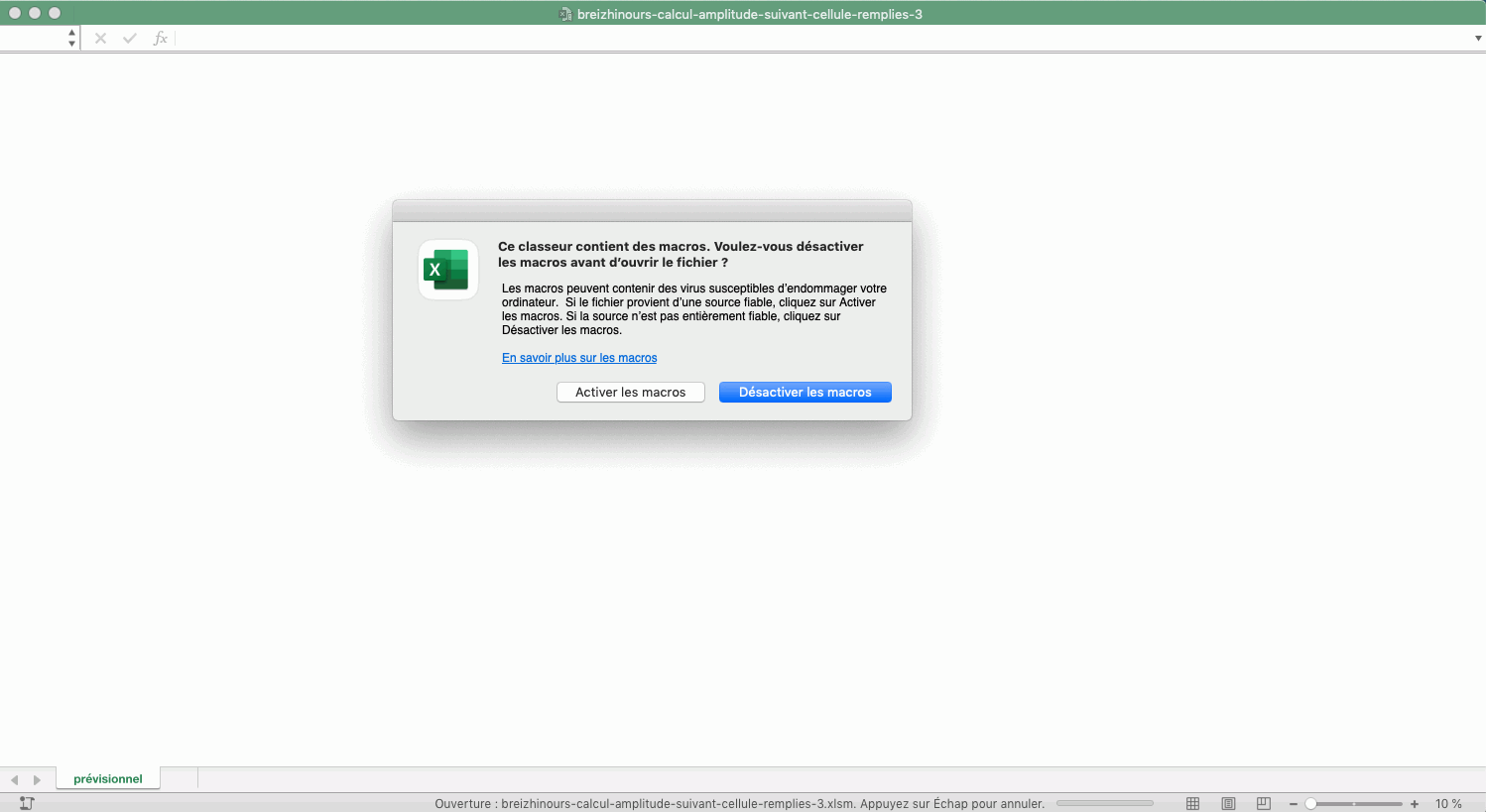Close the Excel window with red button

(15, 13)
